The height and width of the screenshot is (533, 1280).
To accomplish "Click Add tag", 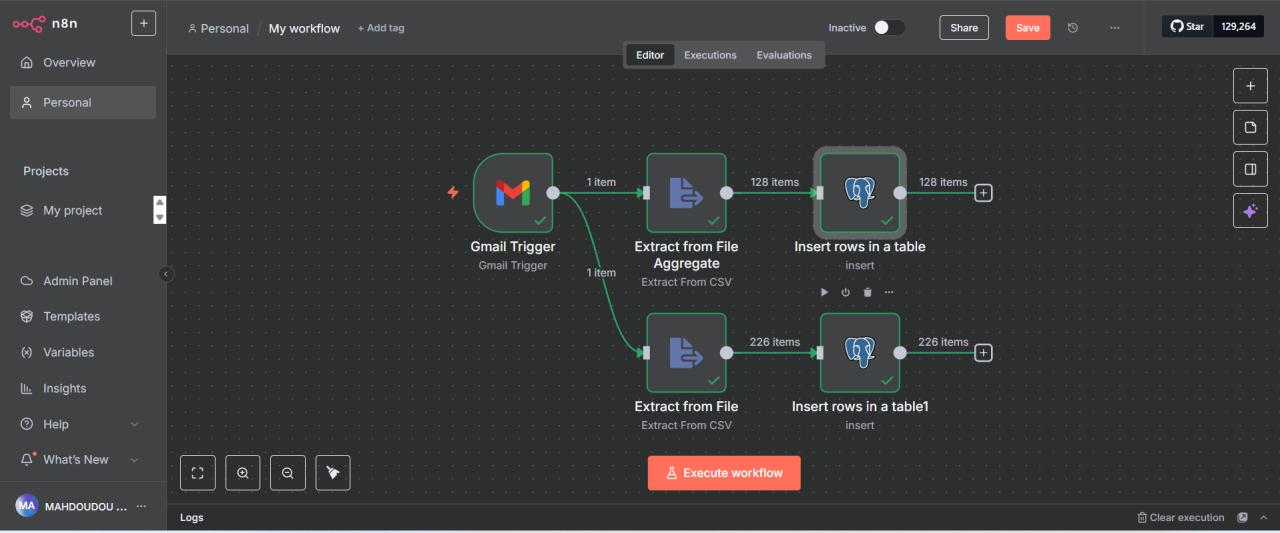I will pos(381,28).
